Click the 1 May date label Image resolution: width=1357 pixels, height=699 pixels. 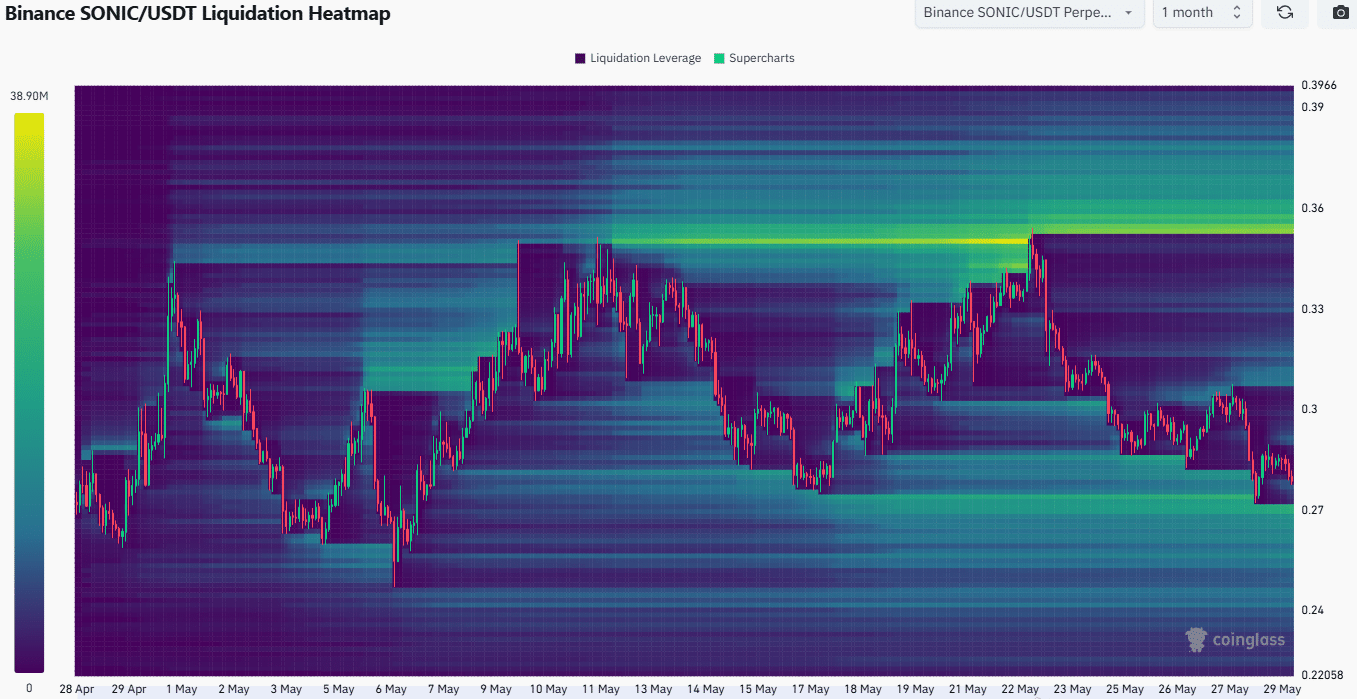pyautogui.click(x=180, y=689)
